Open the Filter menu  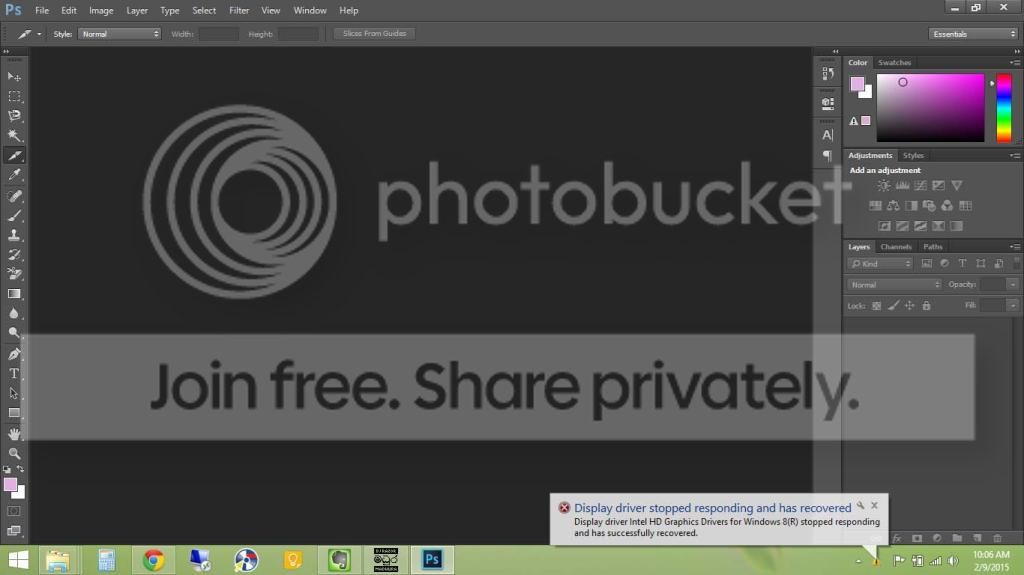[x=239, y=10]
